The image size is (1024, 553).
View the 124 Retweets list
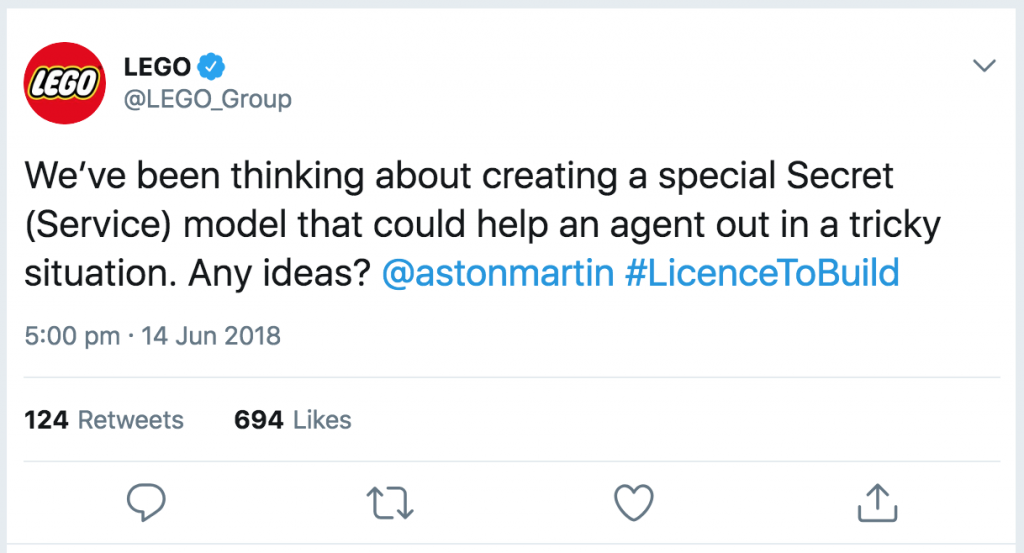[x=104, y=420]
